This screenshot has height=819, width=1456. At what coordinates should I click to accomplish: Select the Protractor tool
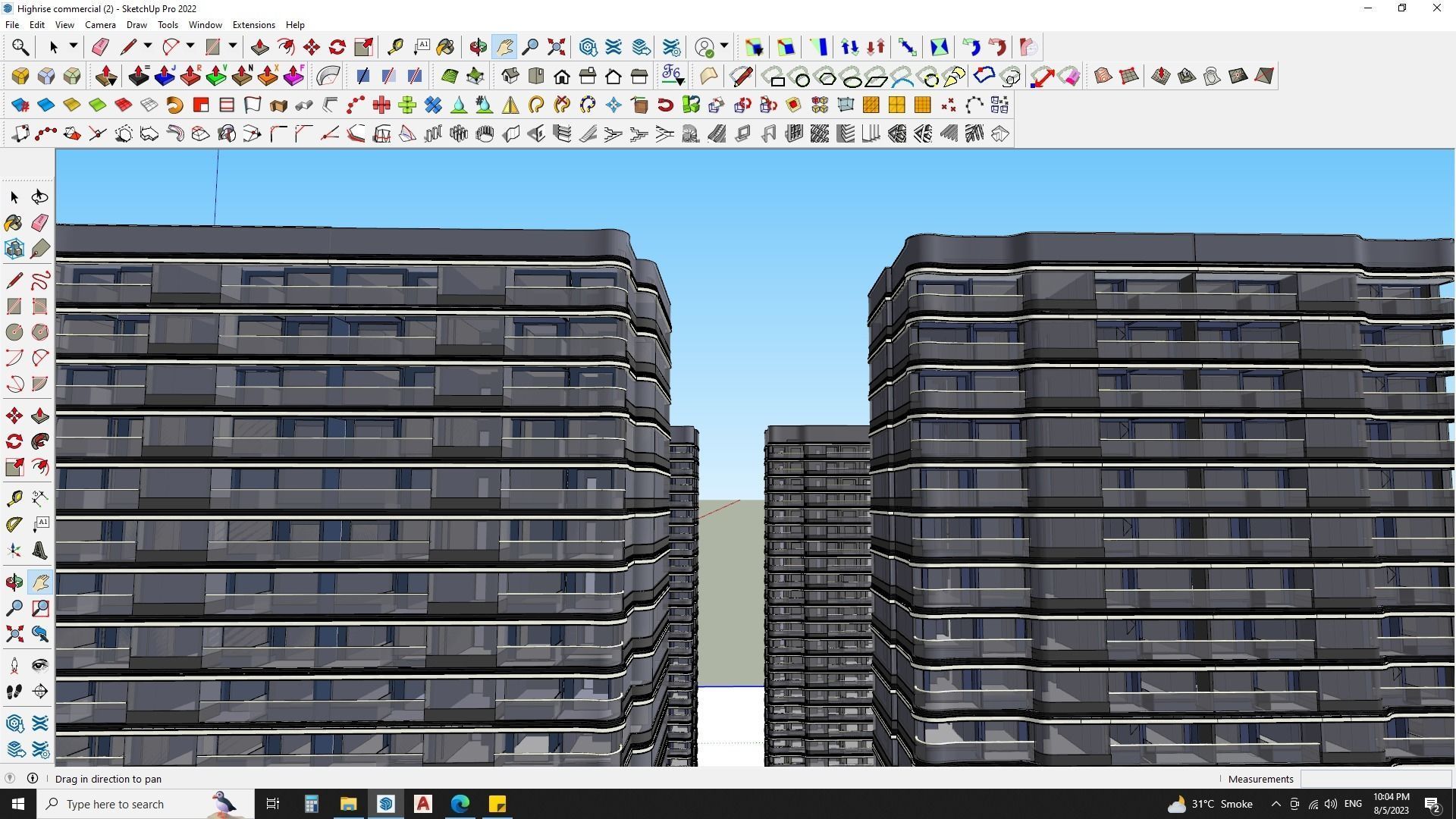pyautogui.click(x=14, y=524)
